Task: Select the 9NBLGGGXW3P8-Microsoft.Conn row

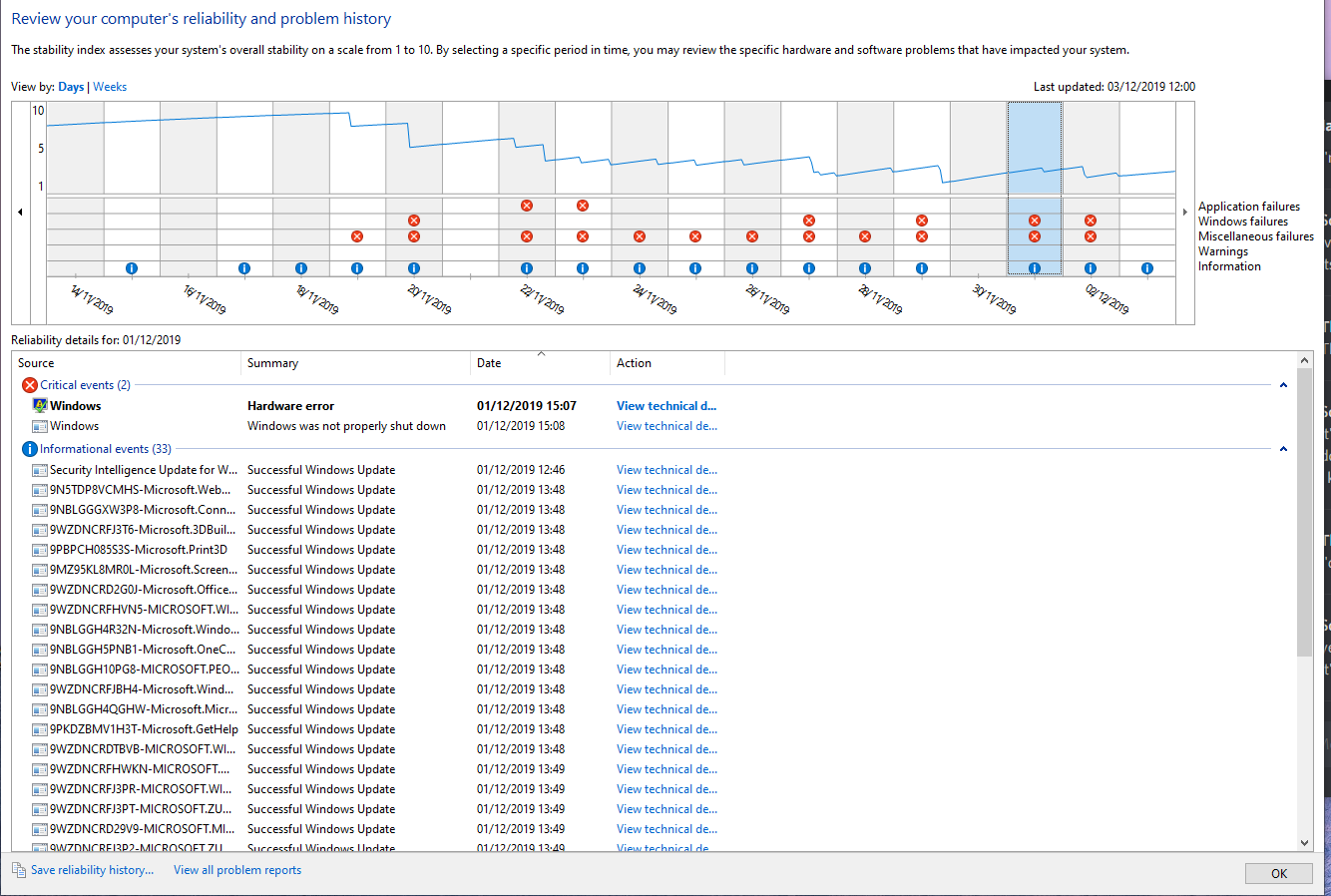Action: [654, 510]
